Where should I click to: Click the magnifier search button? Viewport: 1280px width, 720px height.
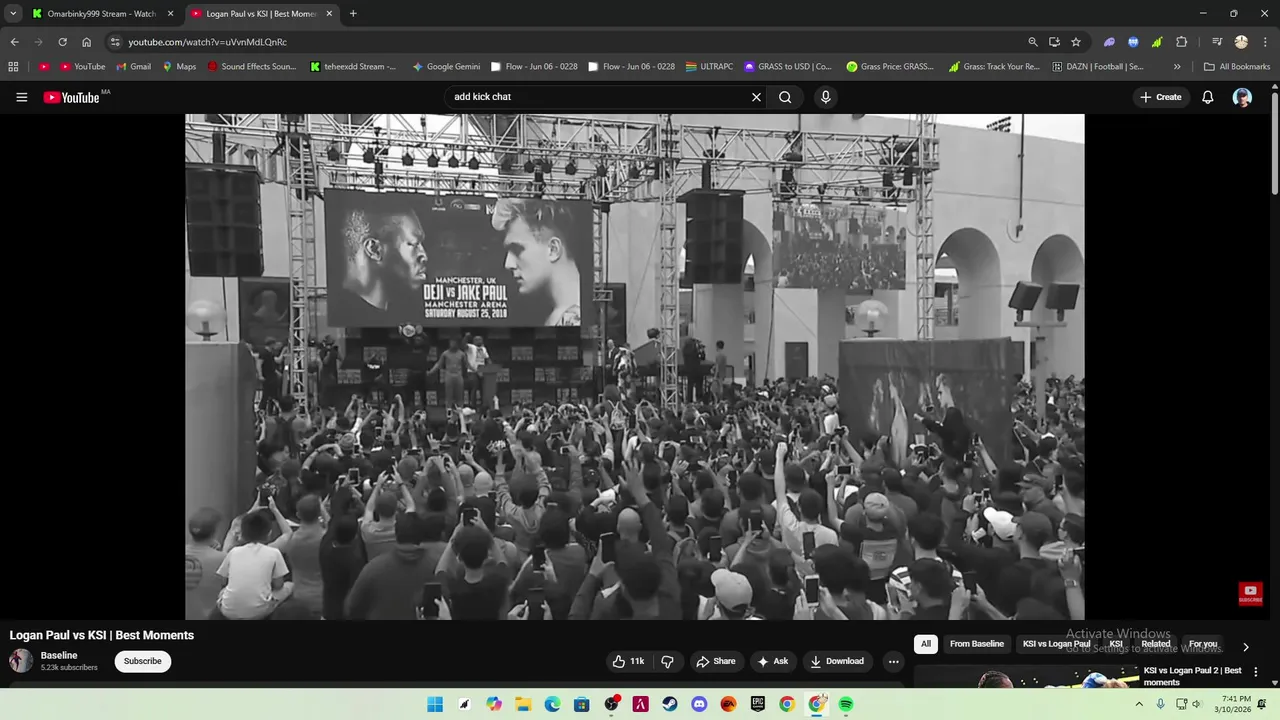(785, 97)
